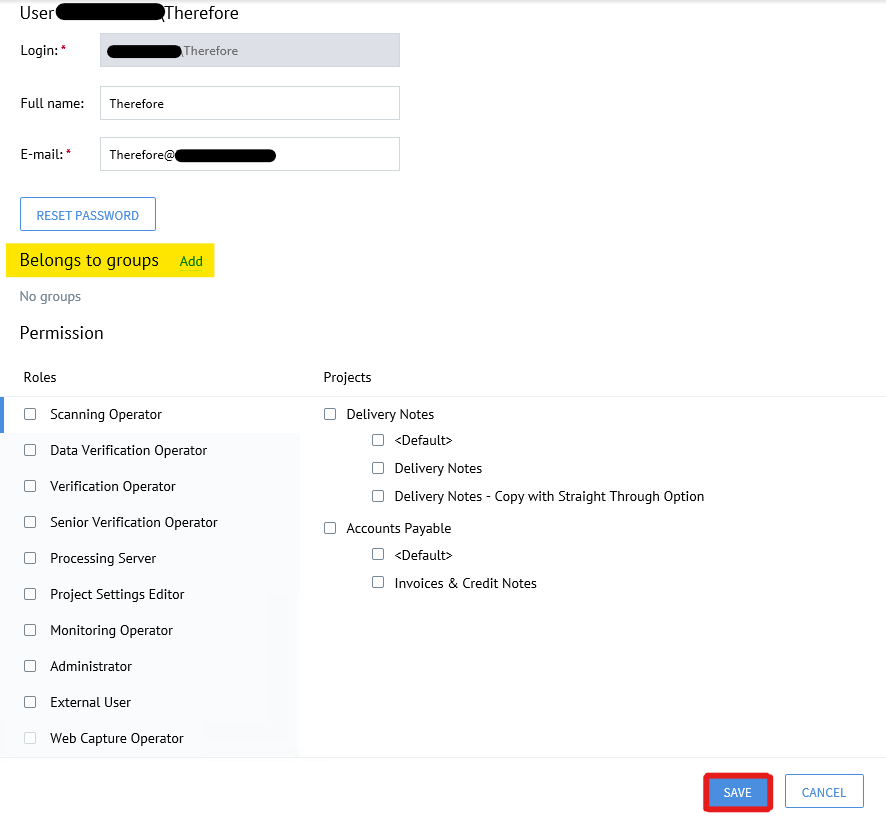Check the top-level Delivery Notes project checkbox
The width and height of the screenshot is (886, 817).
[330, 414]
